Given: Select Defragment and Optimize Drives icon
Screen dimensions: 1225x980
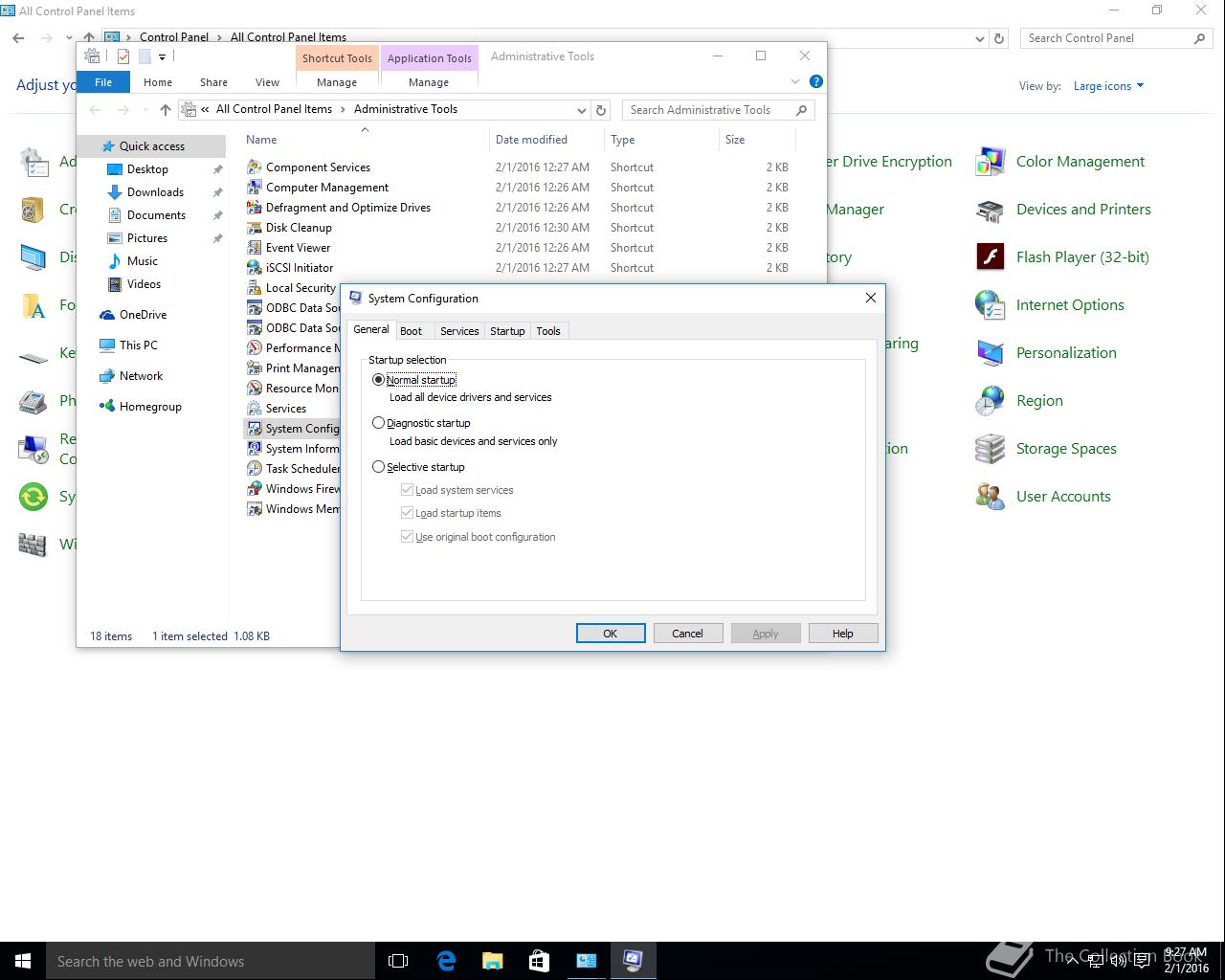Looking at the screenshot, I should coord(255,207).
